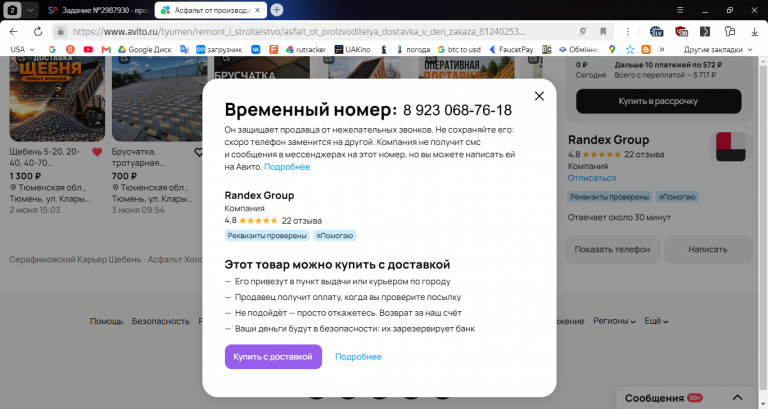Open the tab group counter button
This screenshot has width=768, height=409.
(x=13, y=10)
